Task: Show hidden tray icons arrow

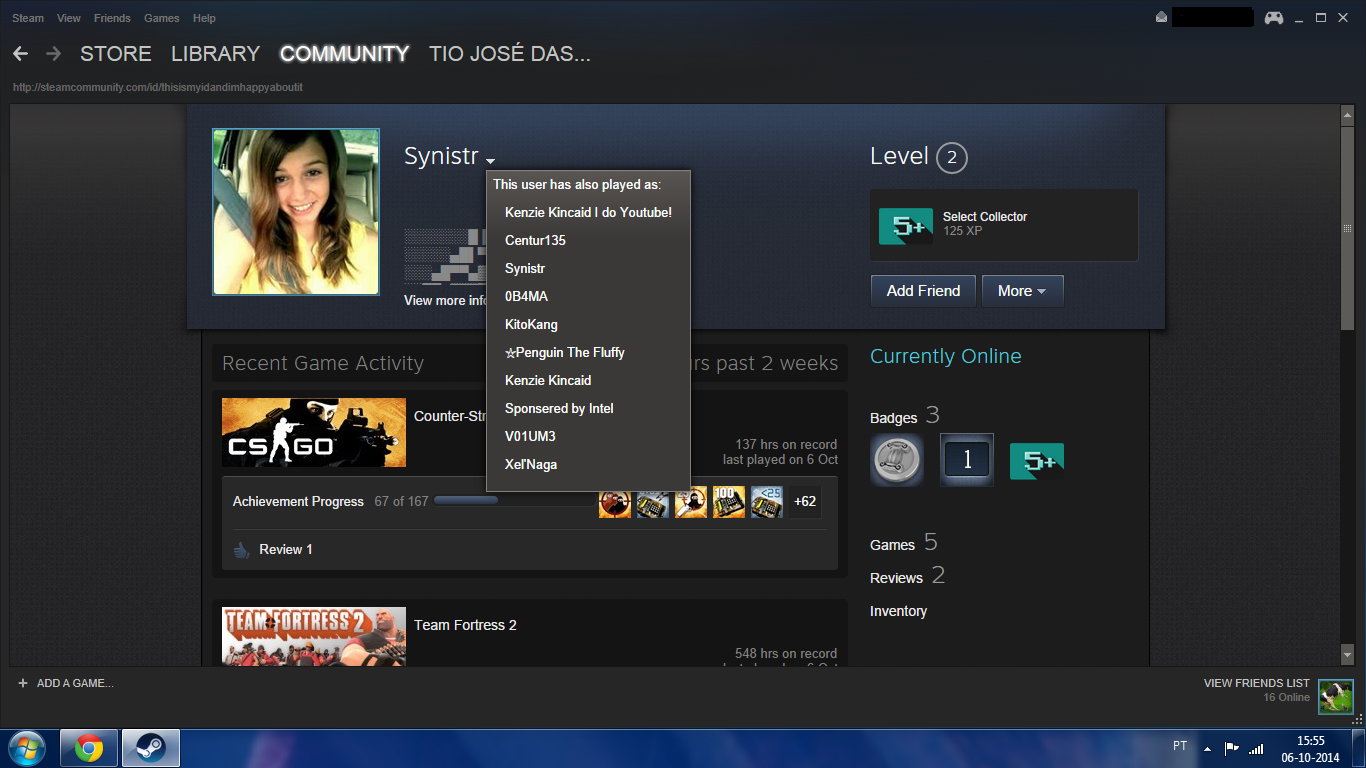Action: 1207,748
